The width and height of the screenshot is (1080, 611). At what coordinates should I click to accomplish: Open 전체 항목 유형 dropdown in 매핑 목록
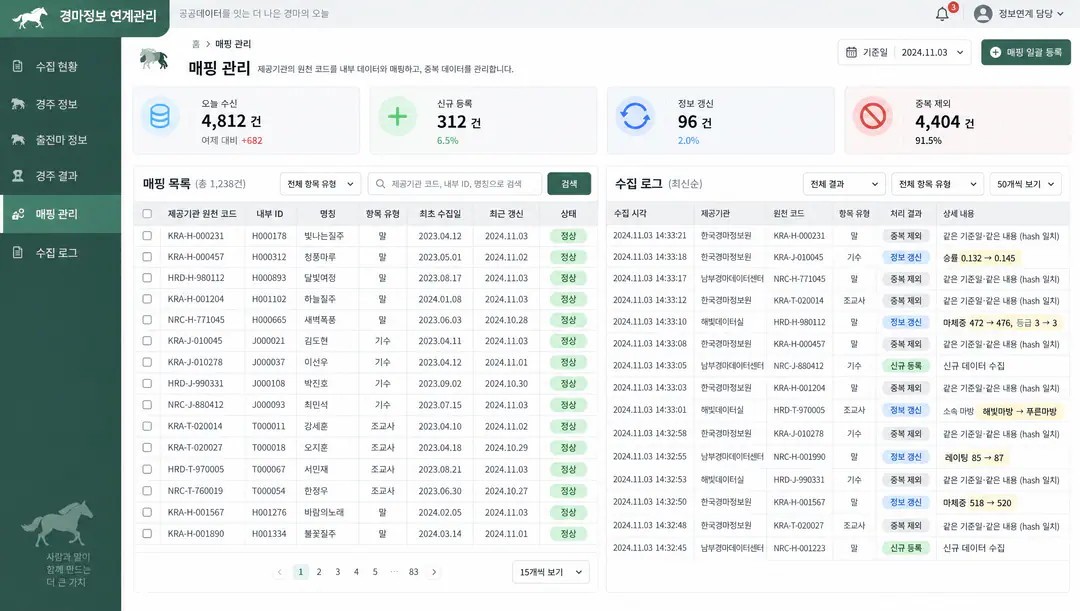(x=320, y=184)
